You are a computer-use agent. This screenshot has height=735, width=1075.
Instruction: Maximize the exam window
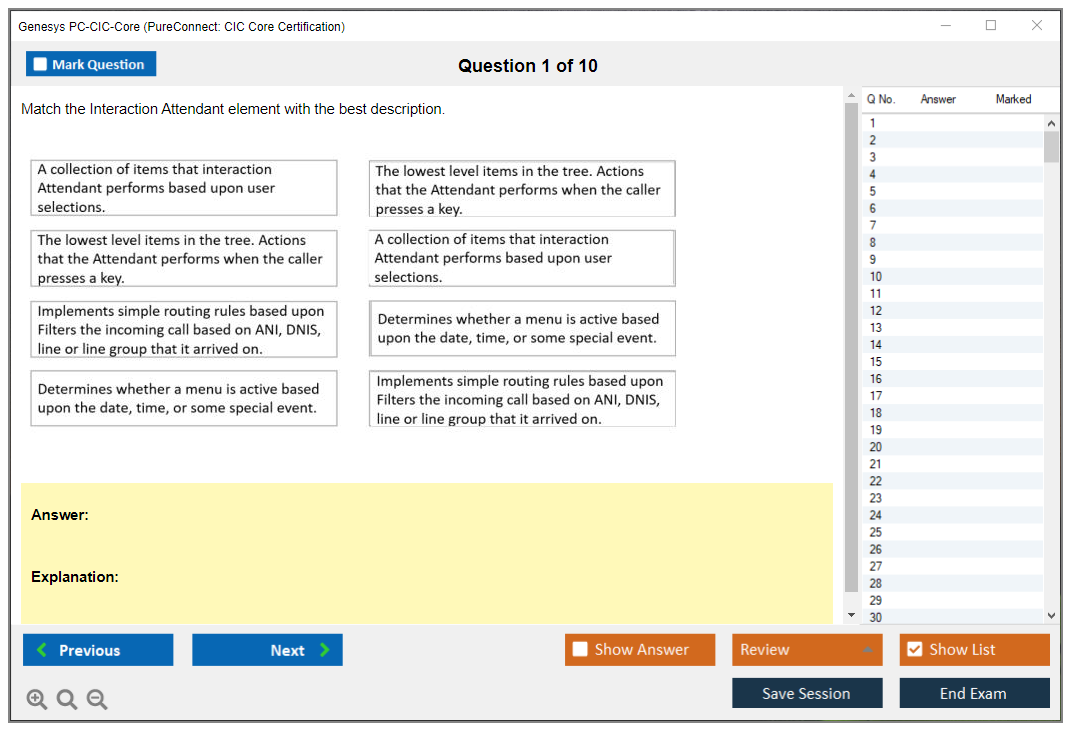coord(990,26)
